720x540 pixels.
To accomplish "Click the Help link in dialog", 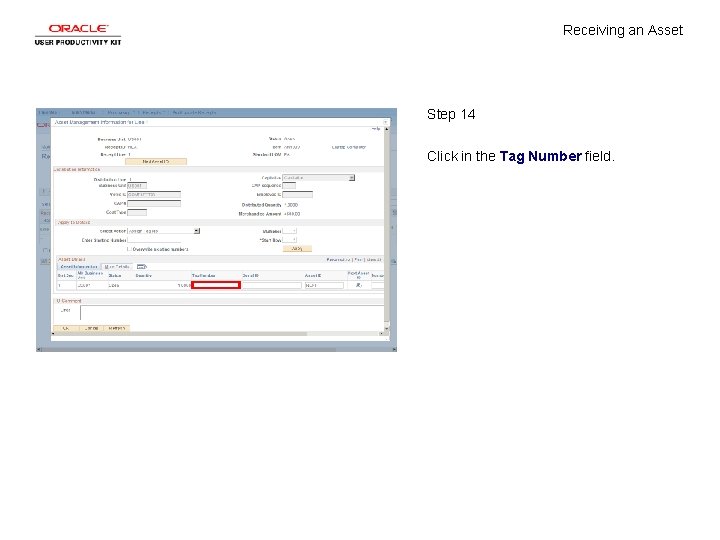I will [x=376, y=129].
